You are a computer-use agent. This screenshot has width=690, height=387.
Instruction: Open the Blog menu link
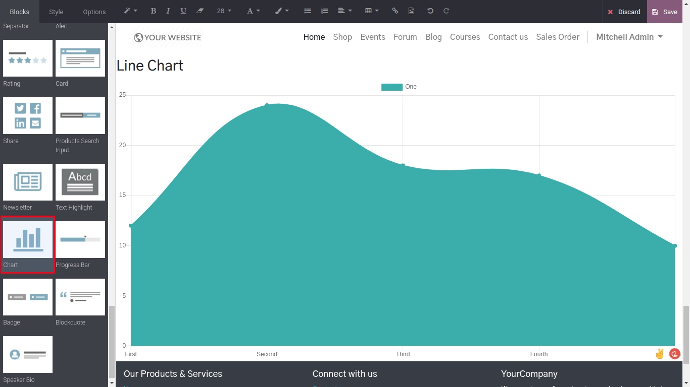click(x=433, y=37)
